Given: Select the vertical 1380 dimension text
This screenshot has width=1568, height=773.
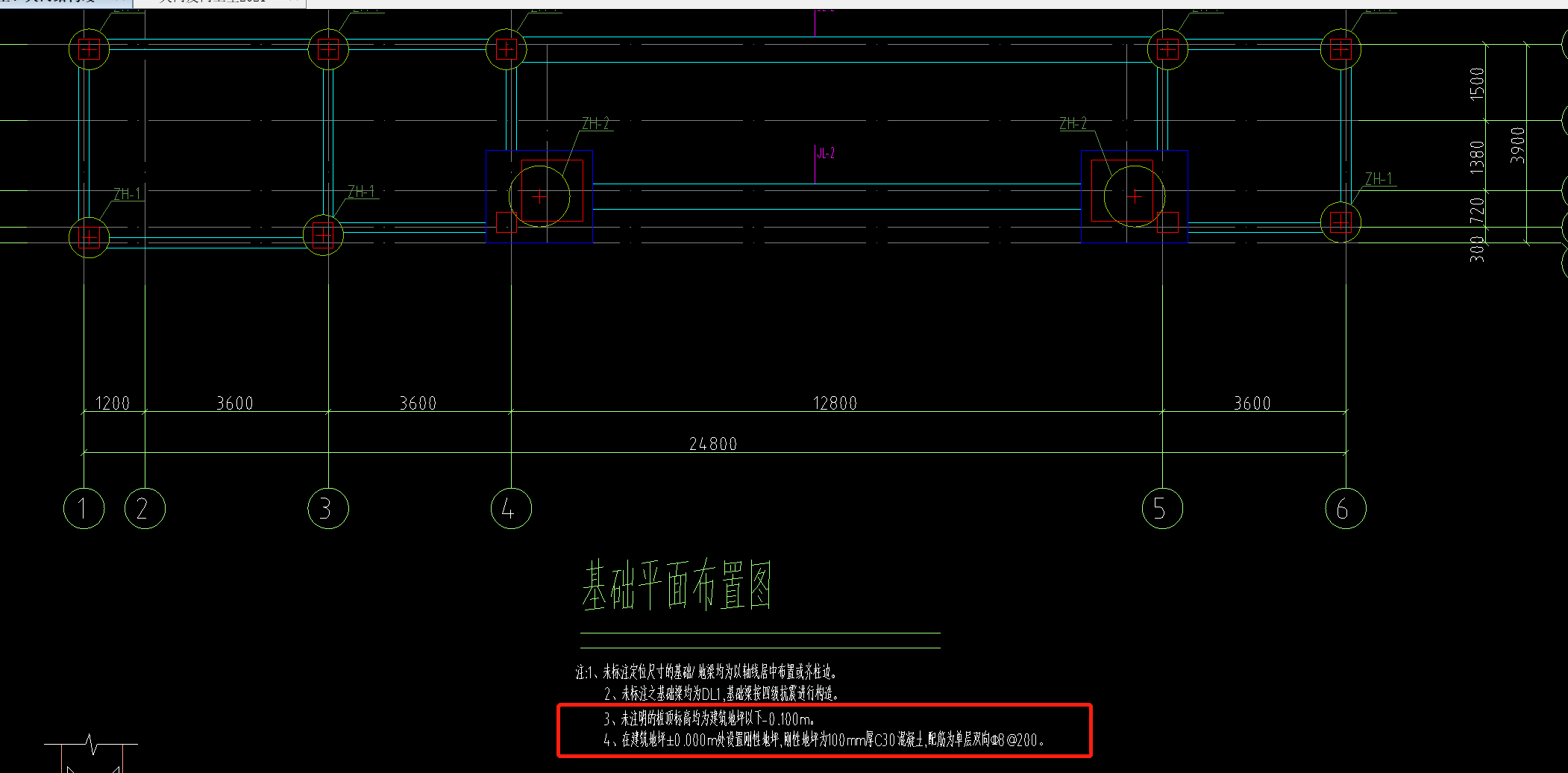Looking at the screenshot, I should (x=1477, y=157).
